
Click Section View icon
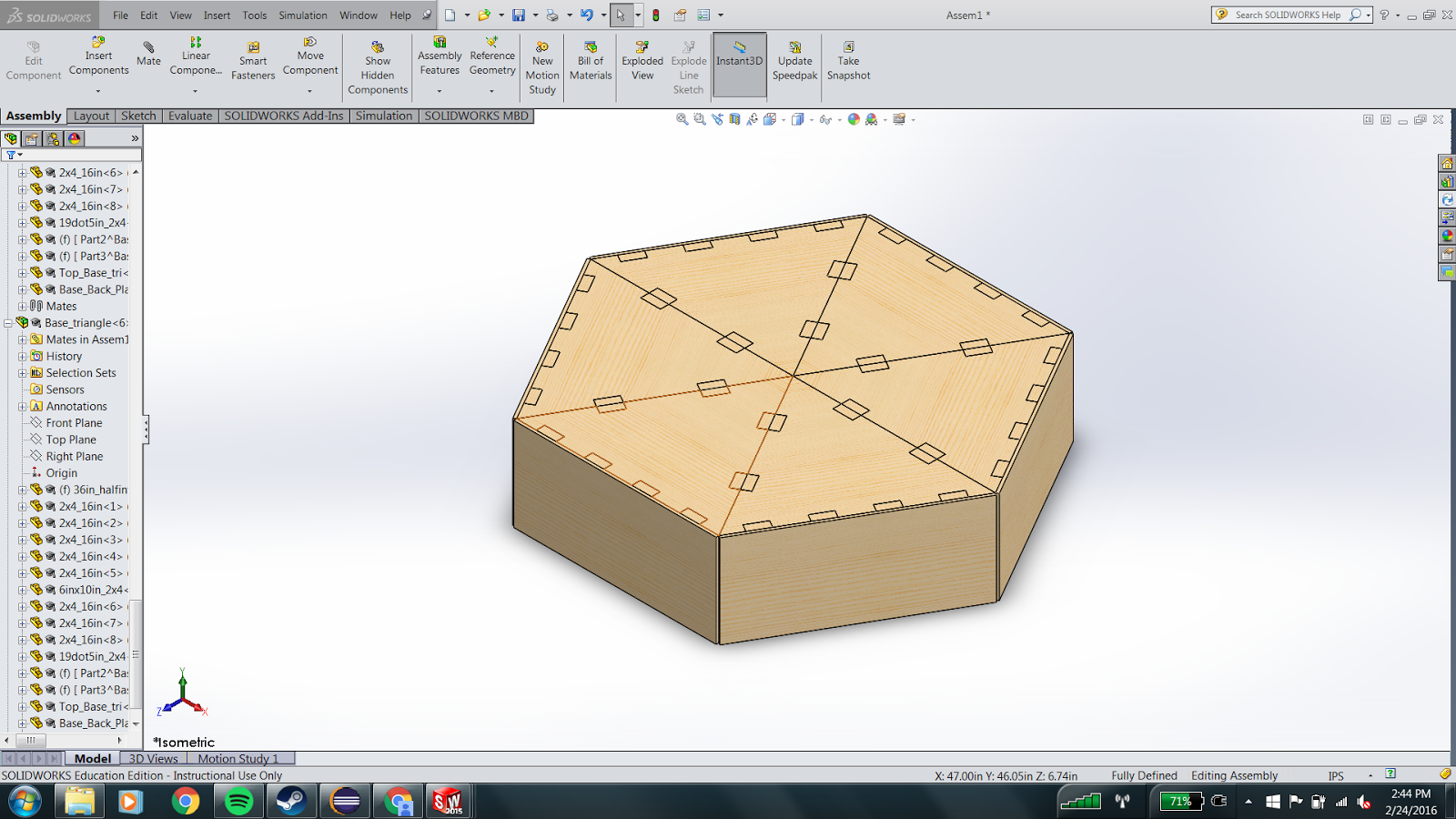point(734,119)
